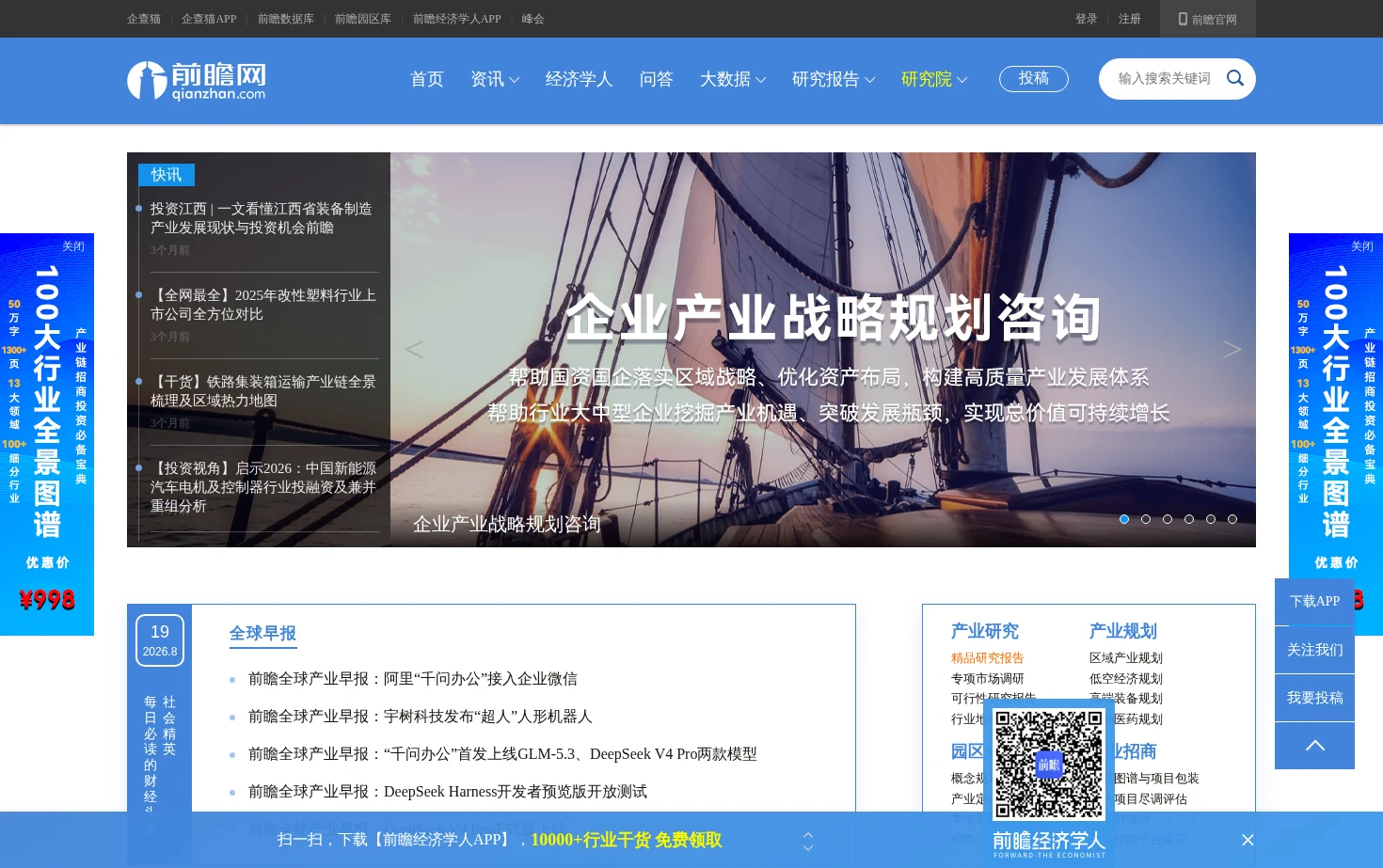The image size is (1383, 868).
Task: Go to 首页 in navigation
Action: (x=427, y=79)
